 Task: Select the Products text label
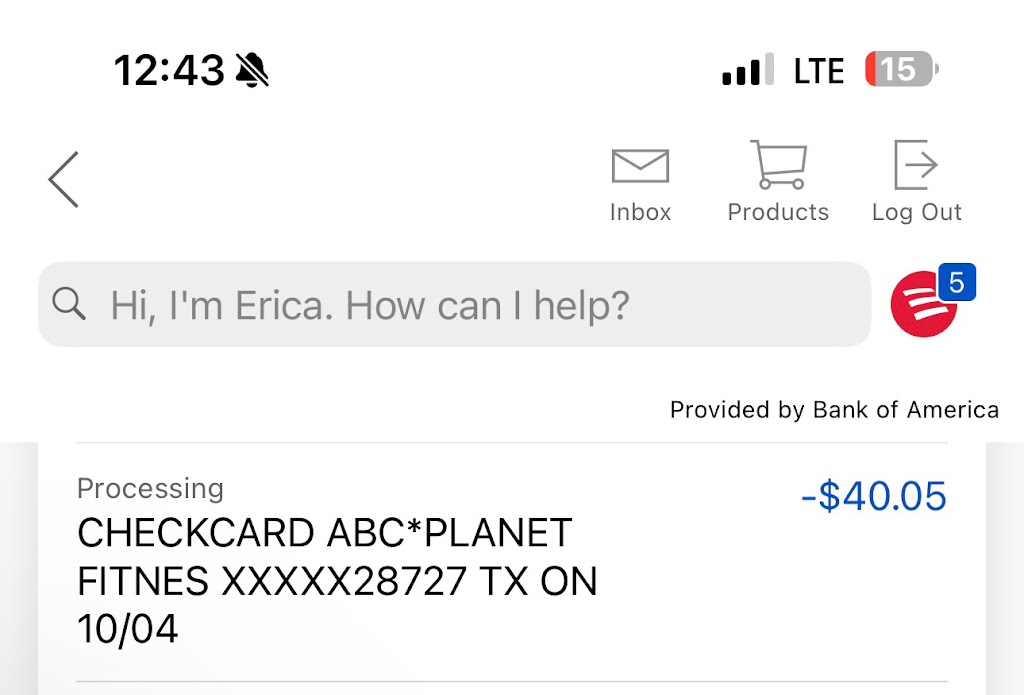point(778,212)
